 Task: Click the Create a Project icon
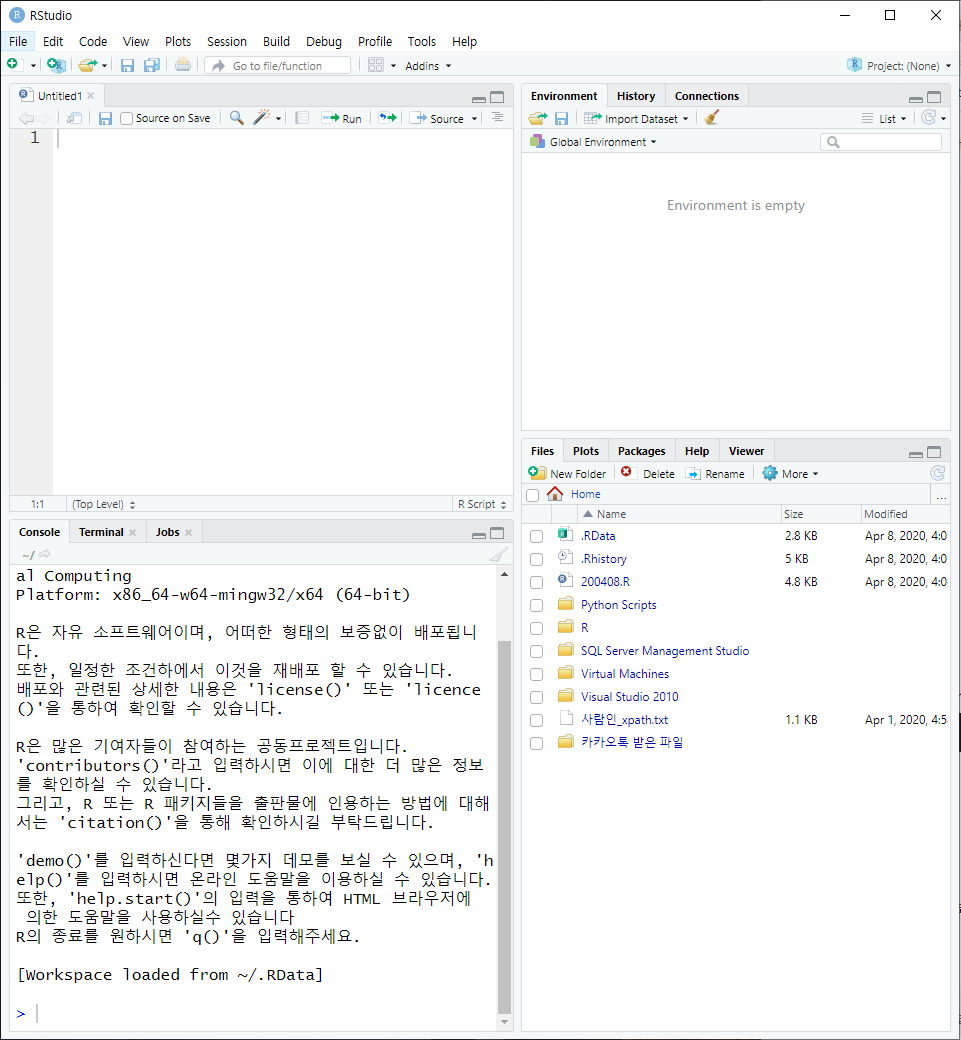click(x=56, y=65)
